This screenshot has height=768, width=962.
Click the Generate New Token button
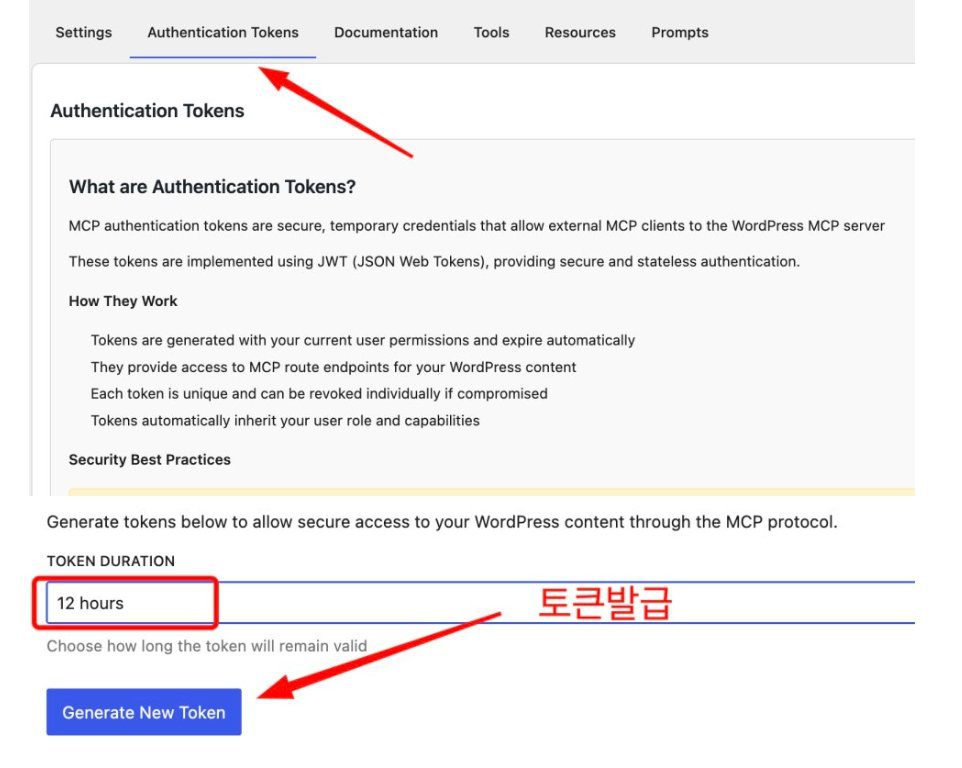click(144, 712)
